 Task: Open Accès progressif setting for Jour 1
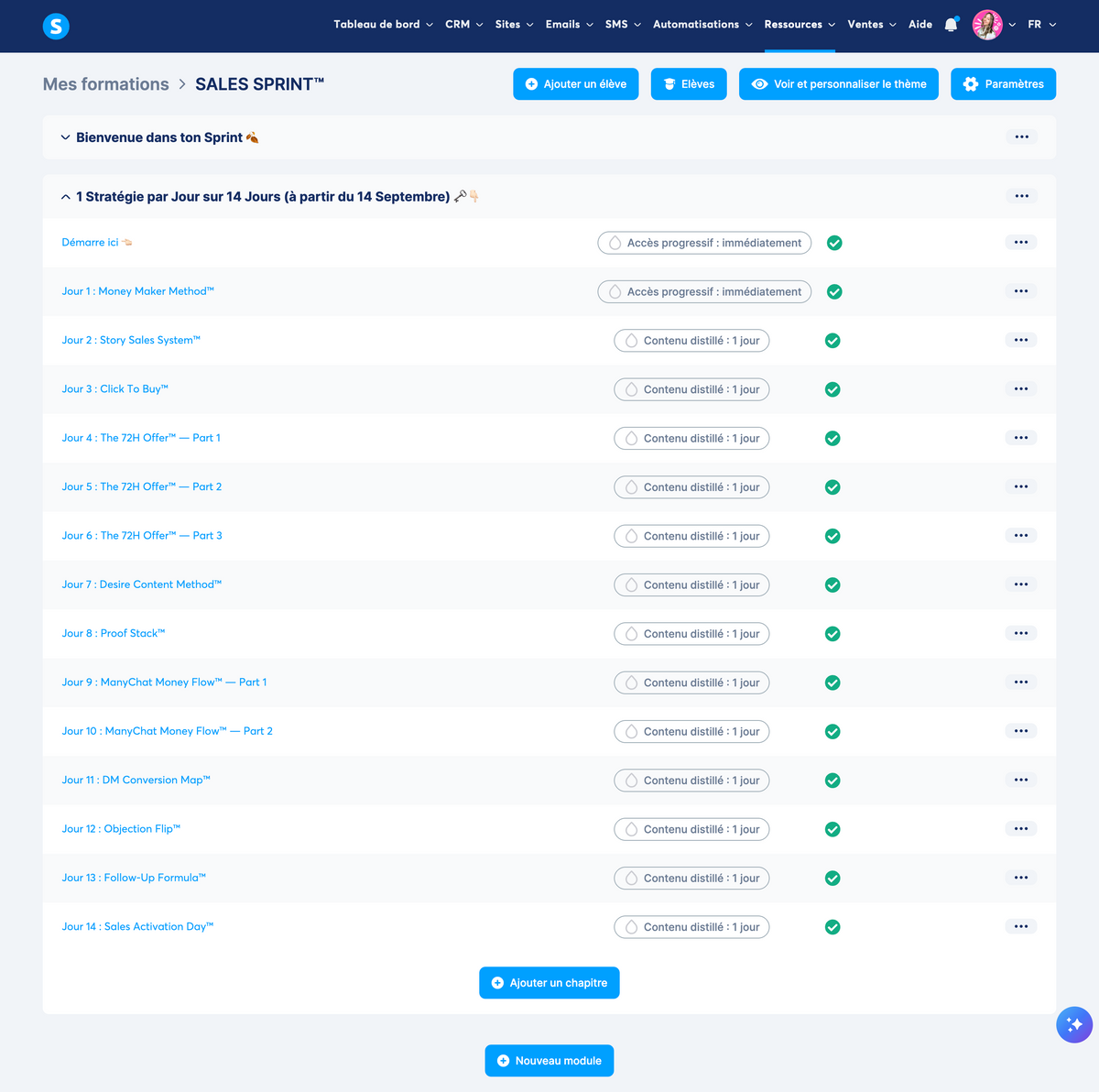point(704,291)
